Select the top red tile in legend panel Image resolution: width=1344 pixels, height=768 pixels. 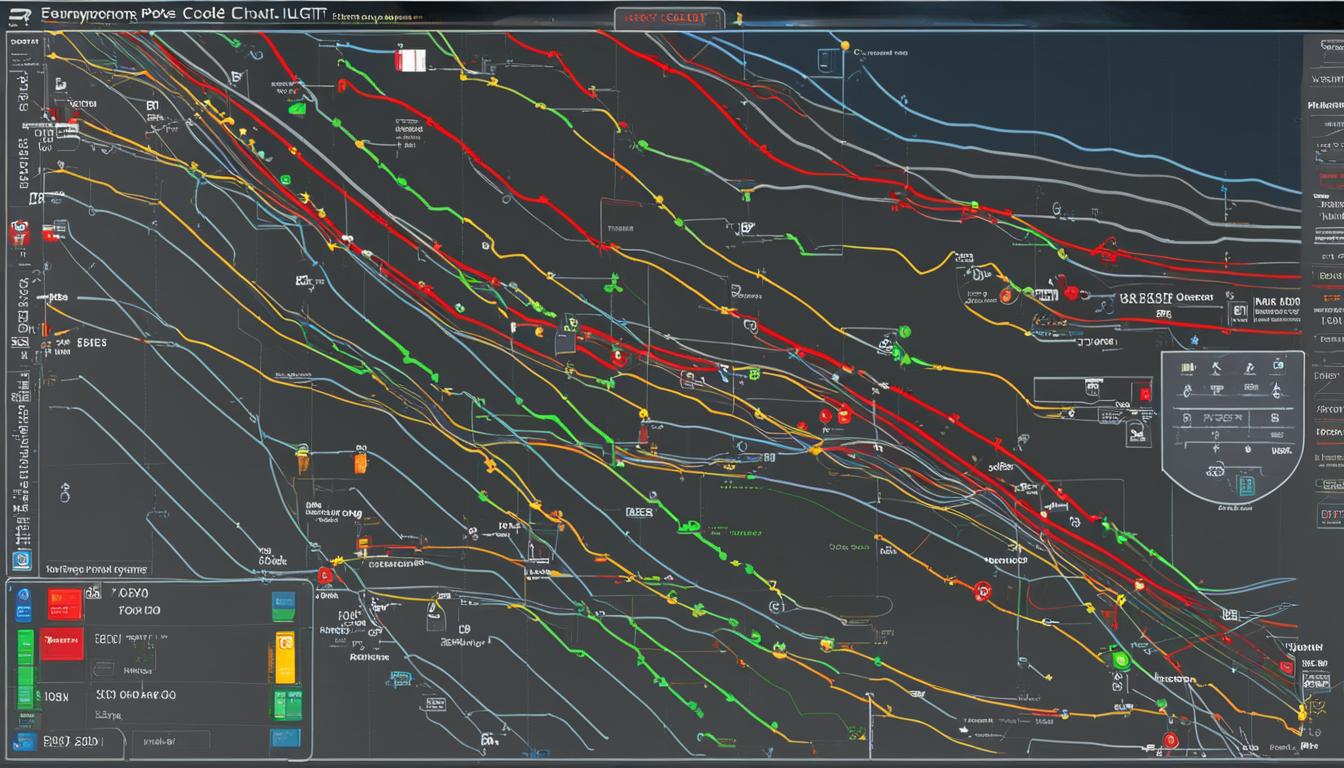pyautogui.click(x=65, y=603)
